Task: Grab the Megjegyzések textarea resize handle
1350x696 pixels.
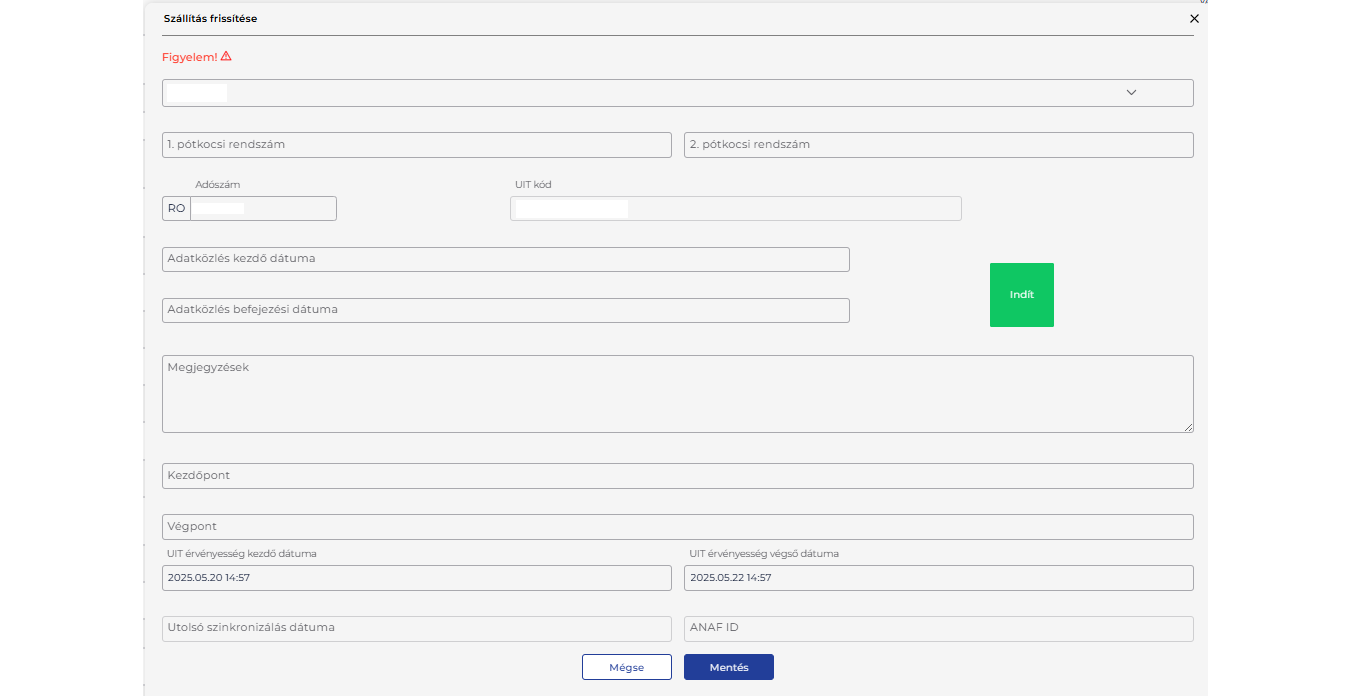Action: pyautogui.click(x=1188, y=427)
